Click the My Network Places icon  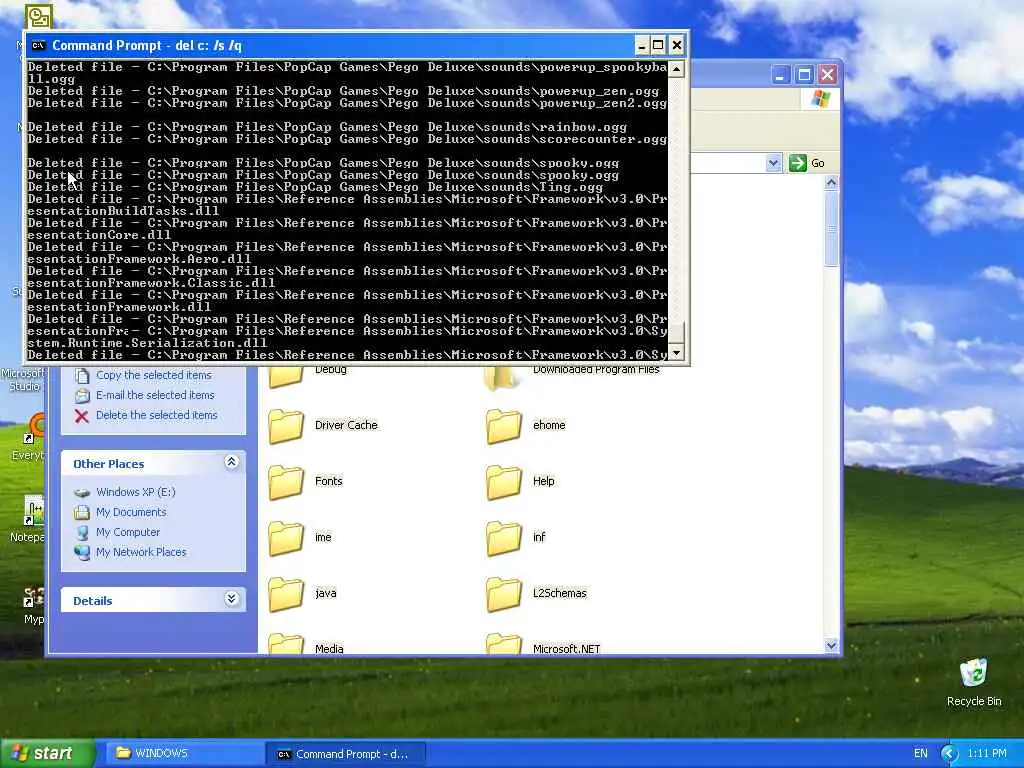click(x=82, y=552)
